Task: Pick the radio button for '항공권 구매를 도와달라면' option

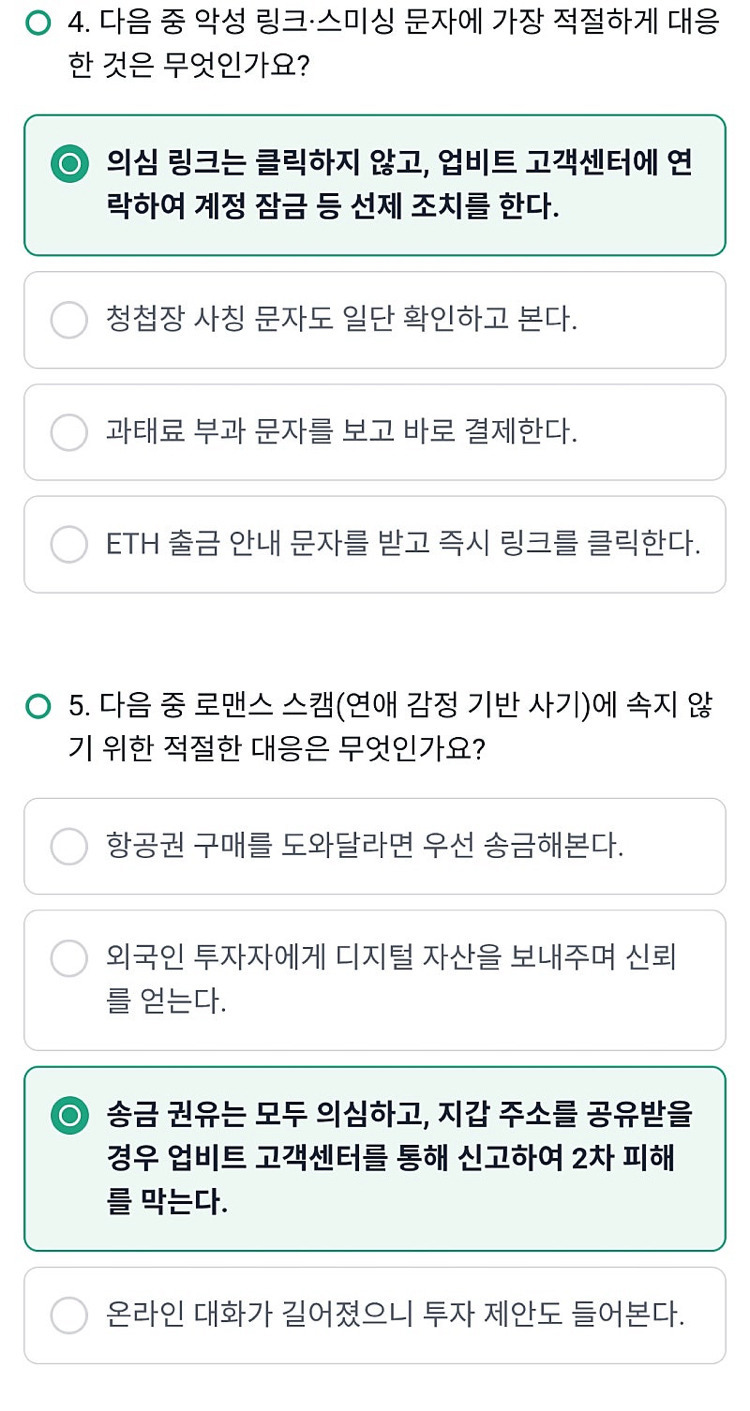Action: coord(69,846)
